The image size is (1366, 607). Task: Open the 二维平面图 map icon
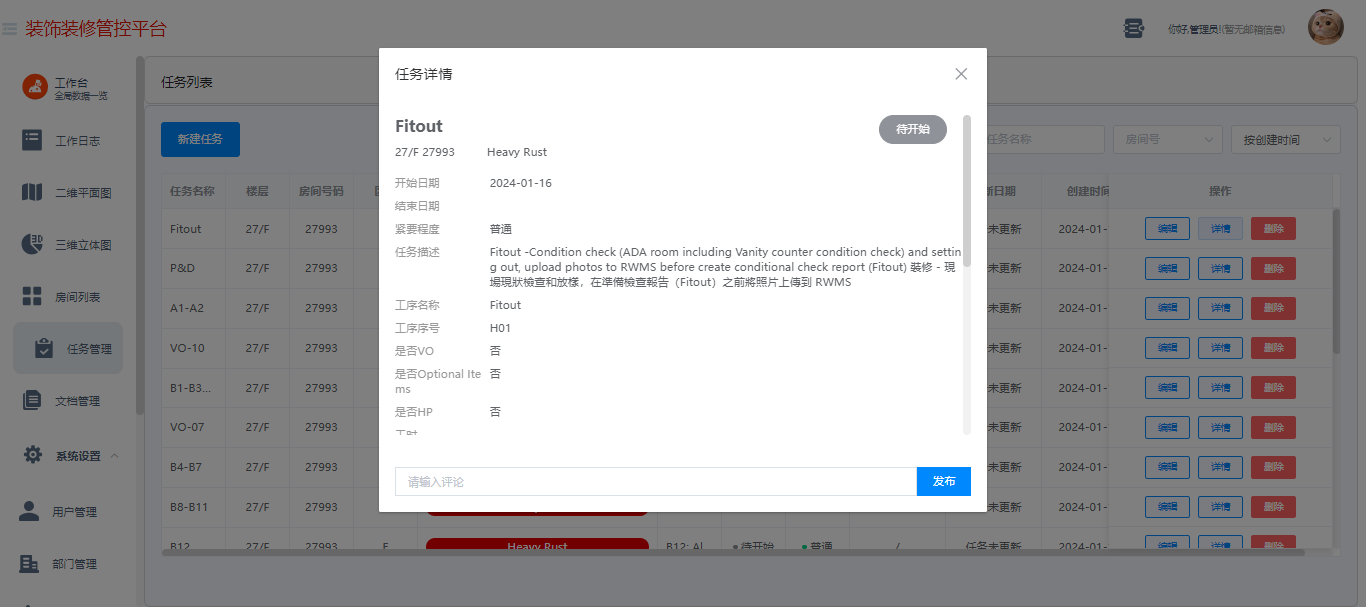point(32,192)
